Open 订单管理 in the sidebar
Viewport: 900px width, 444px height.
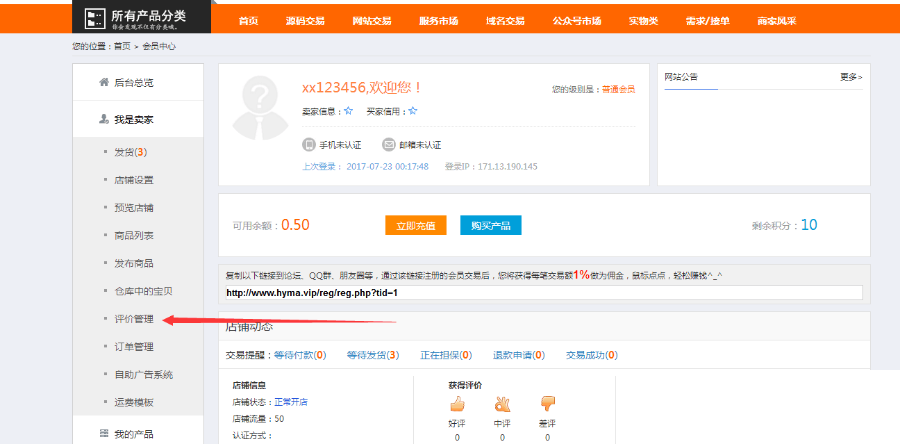134,347
